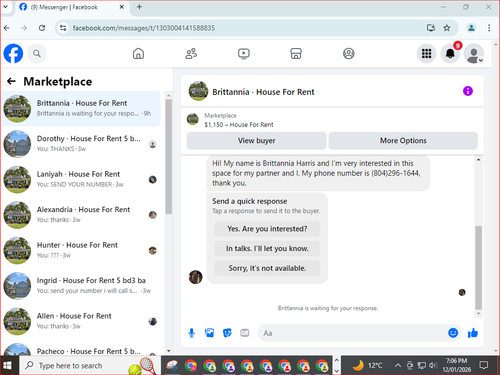Open the account profile avatar menu
500x375 pixels.
(474, 53)
